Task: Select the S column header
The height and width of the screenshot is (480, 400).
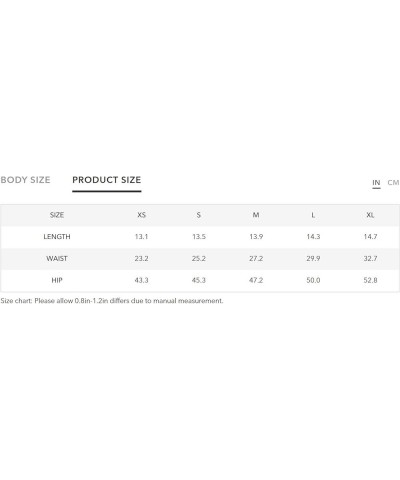Action: coord(199,215)
